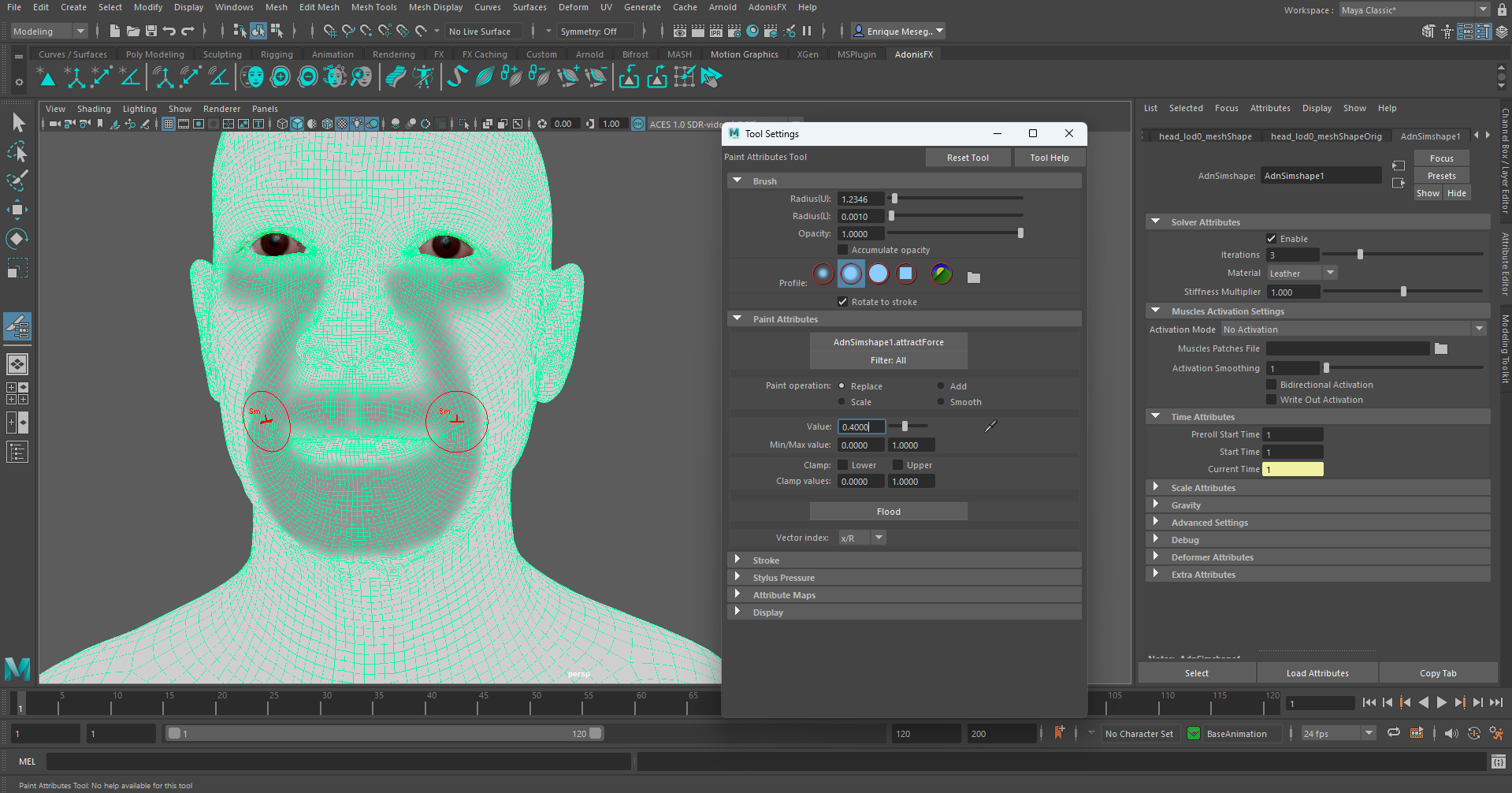Open the viewport Shading menu

point(94,109)
